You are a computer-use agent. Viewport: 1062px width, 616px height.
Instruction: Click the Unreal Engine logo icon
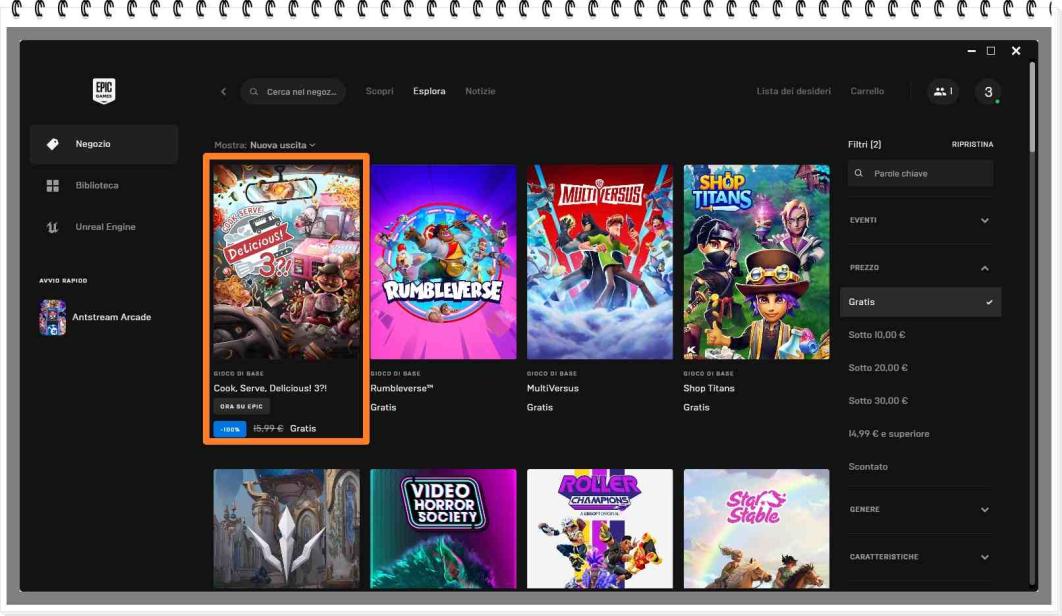click(x=53, y=227)
